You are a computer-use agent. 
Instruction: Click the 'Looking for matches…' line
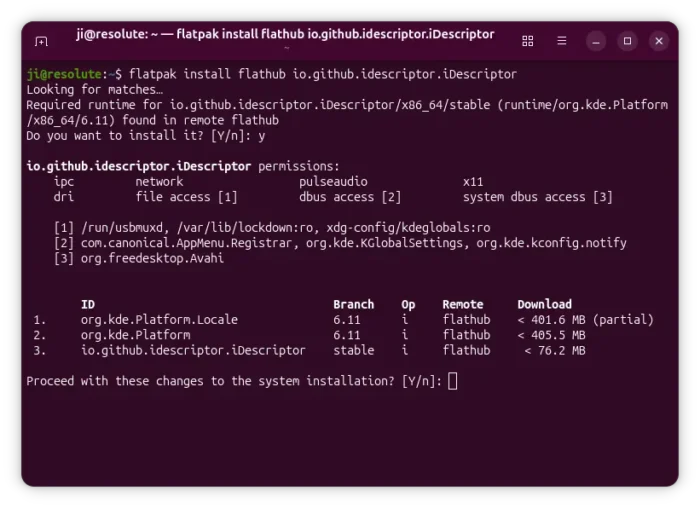click(x=95, y=90)
